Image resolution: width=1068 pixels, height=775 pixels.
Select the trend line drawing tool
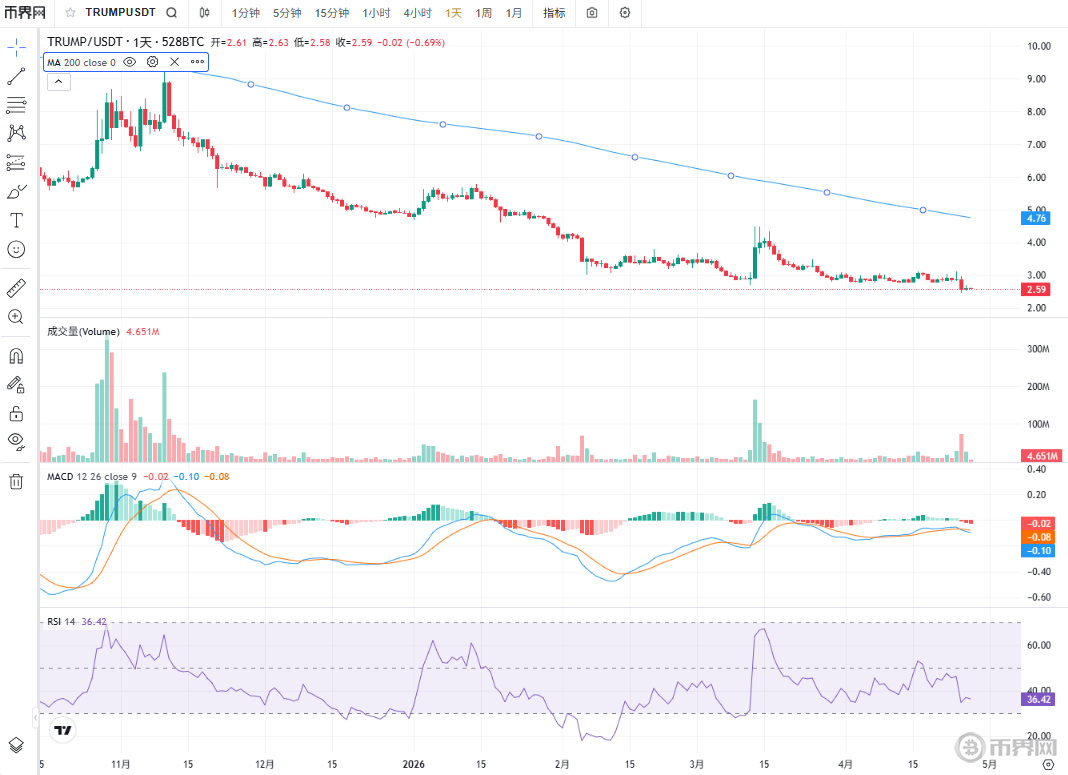click(x=16, y=76)
